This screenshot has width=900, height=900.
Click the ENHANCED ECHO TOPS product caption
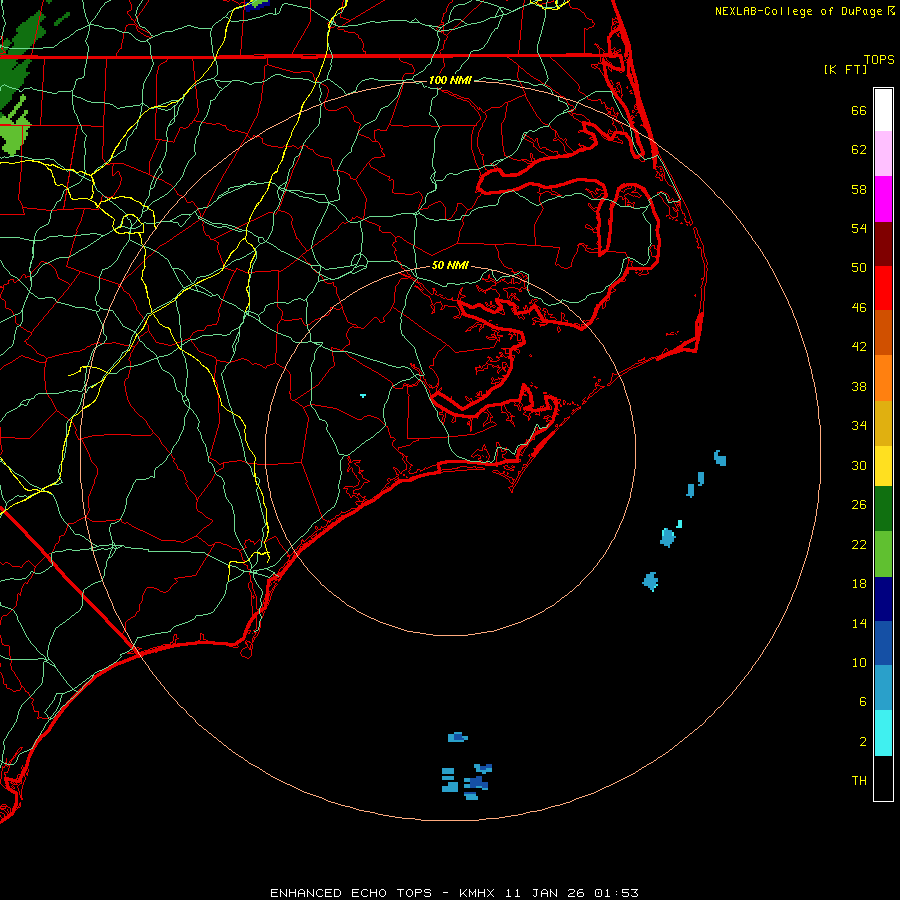click(x=351, y=893)
